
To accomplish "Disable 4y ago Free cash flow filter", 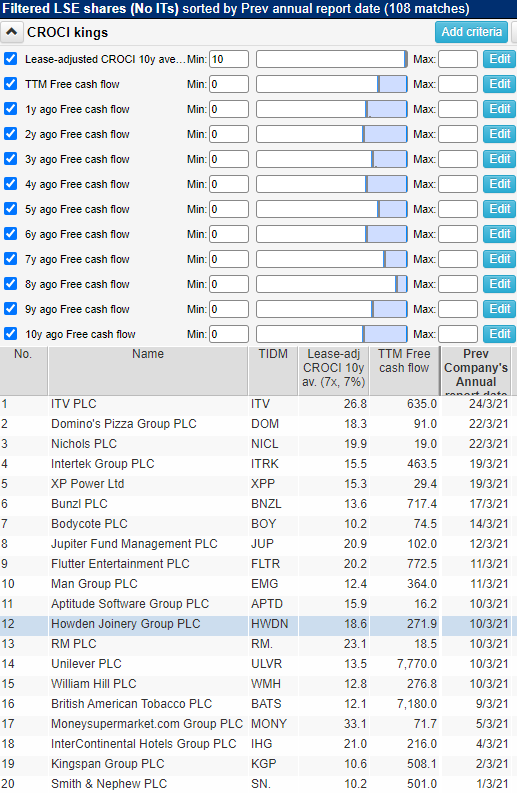I will pos(11,184).
